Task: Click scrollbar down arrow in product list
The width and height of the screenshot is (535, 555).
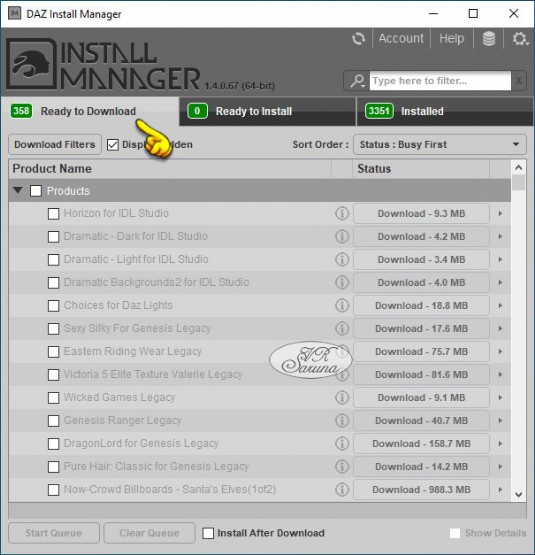Action: [519, 494]
